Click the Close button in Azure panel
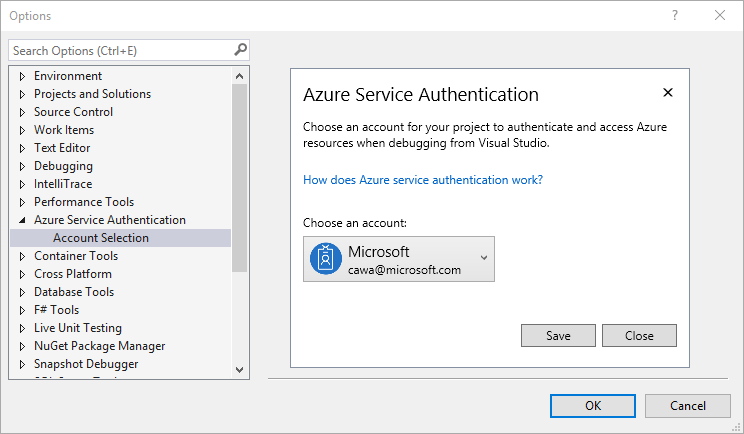Viewport: 744px width, 434px height. pos(639,336)
